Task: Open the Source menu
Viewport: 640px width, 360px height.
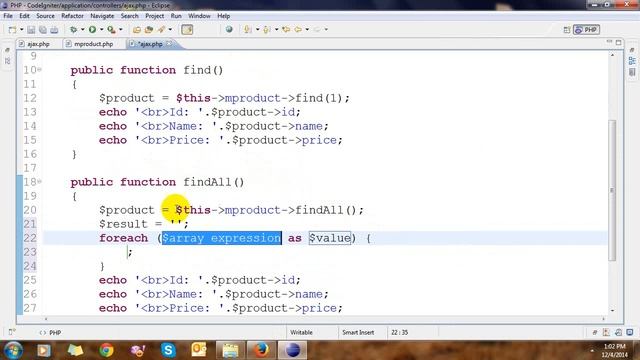Action: point(45,16)
